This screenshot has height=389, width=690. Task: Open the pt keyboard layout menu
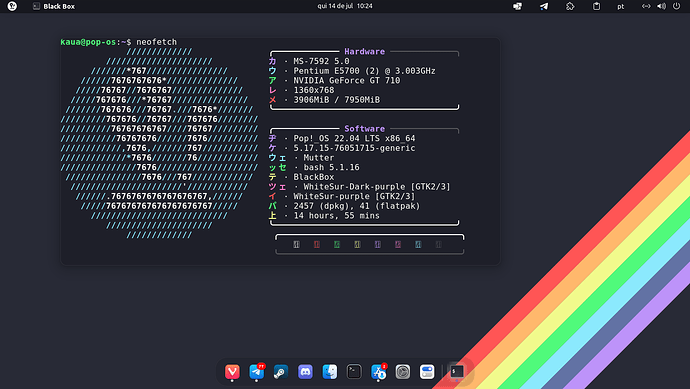[x=620, y=6]
